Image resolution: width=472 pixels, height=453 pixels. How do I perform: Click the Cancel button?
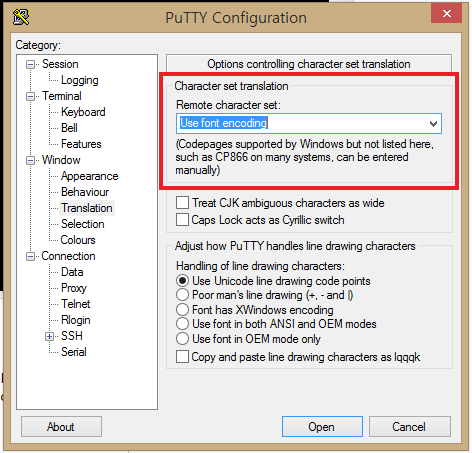point(410,426)
